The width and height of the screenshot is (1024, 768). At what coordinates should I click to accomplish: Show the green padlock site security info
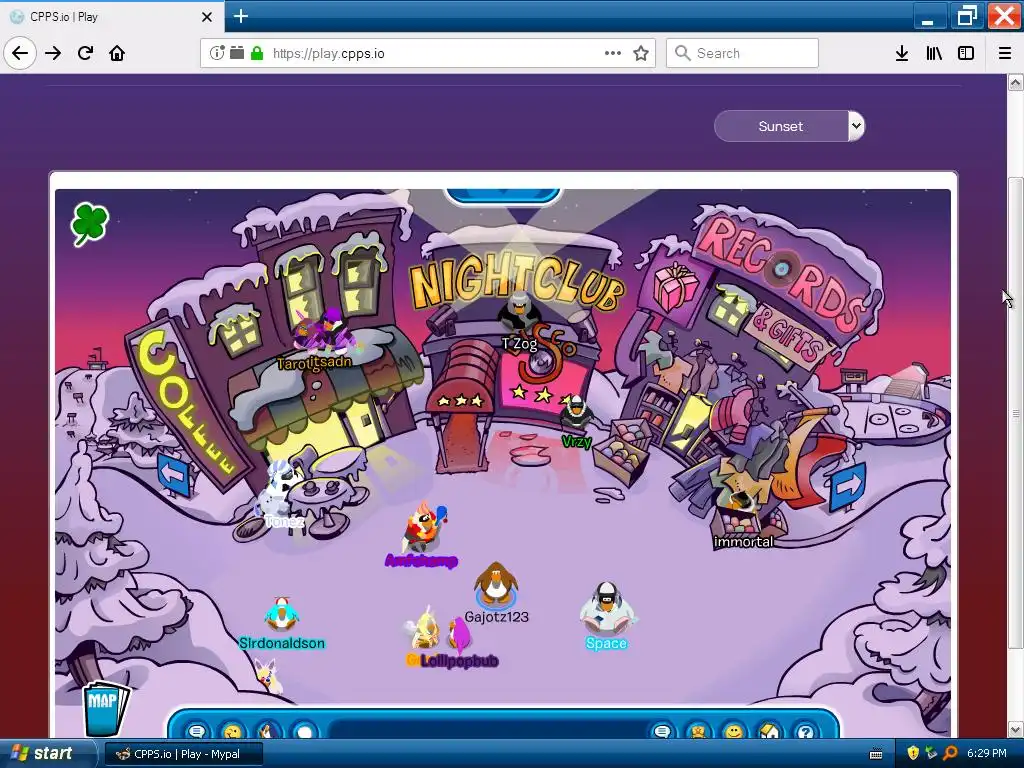(x=257, y=53)
